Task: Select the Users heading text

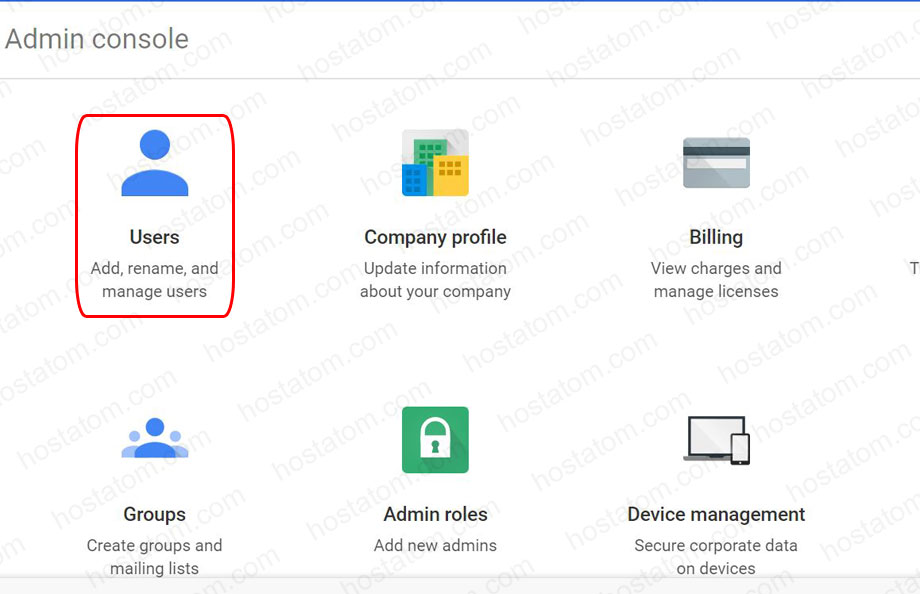Action: point(155,237)
